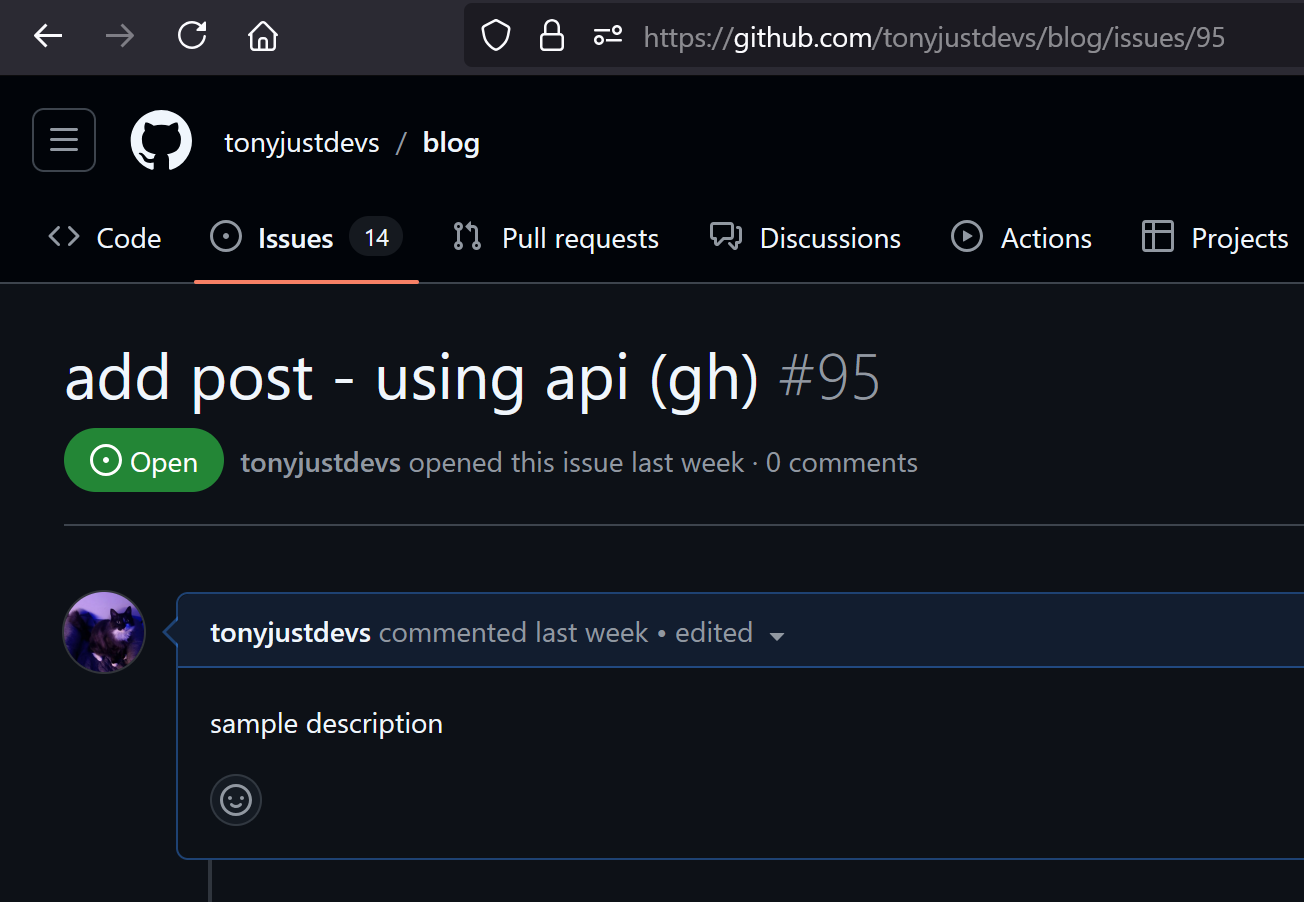
Task: Click the browser forward arrow
Action: (x=120, y=37)
